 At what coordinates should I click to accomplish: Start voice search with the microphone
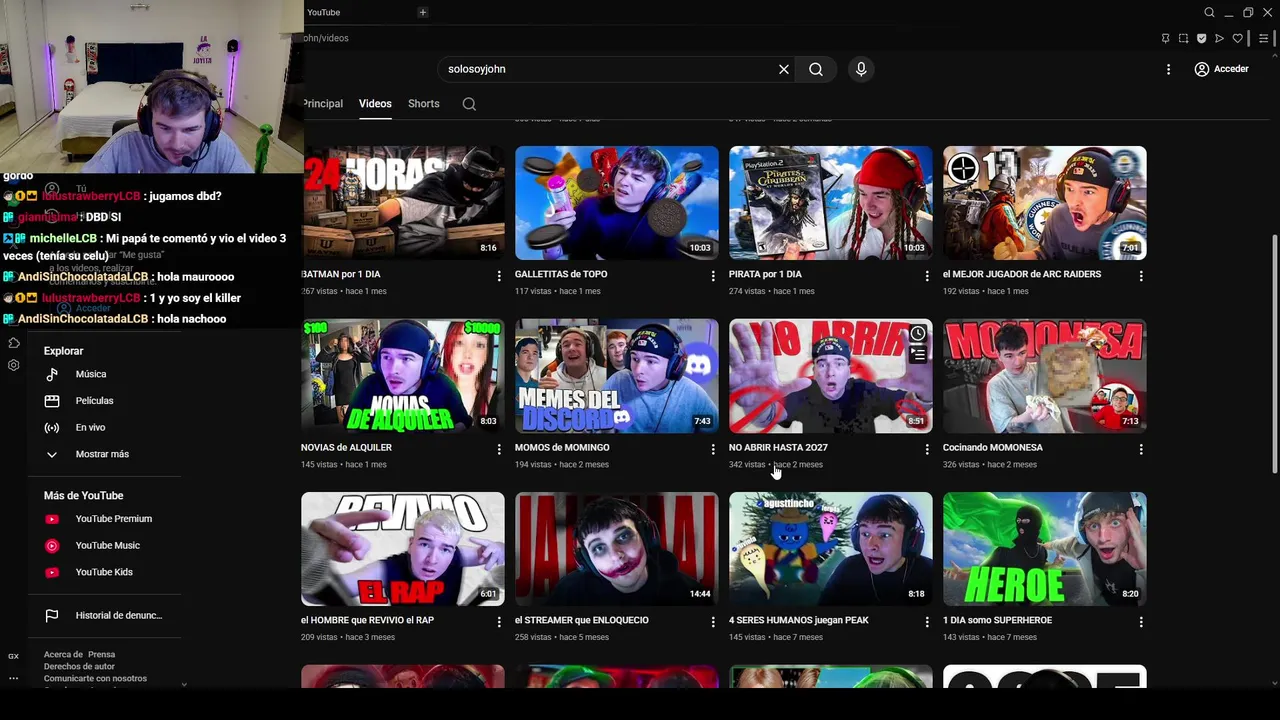[861, 69]
